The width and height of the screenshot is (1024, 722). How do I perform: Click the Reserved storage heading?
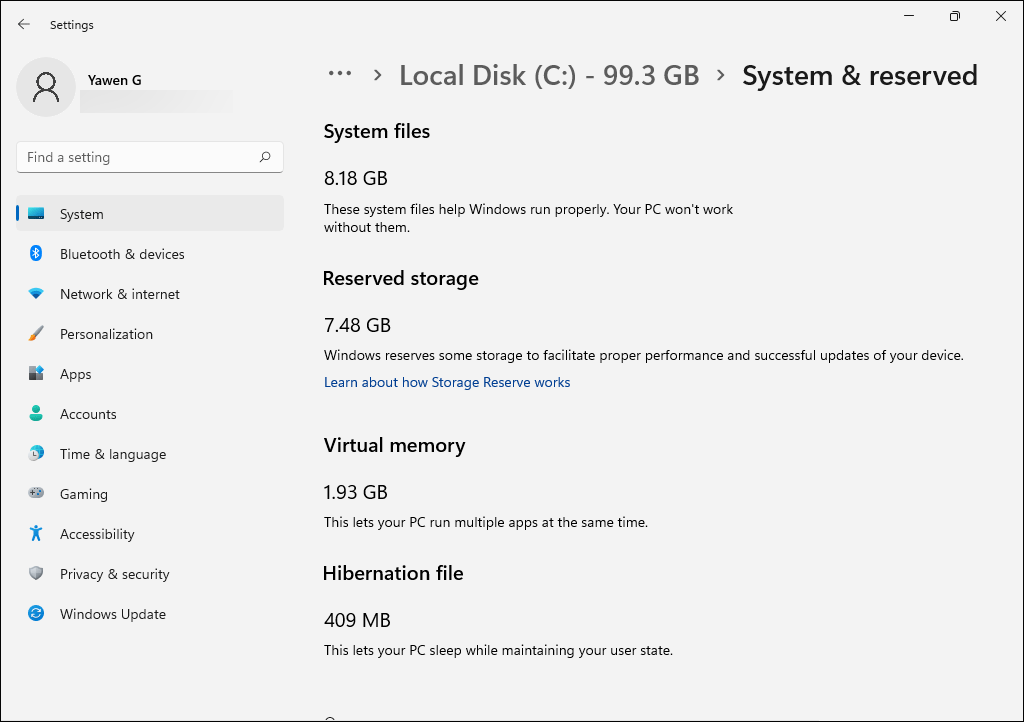[x=400, y=279]
